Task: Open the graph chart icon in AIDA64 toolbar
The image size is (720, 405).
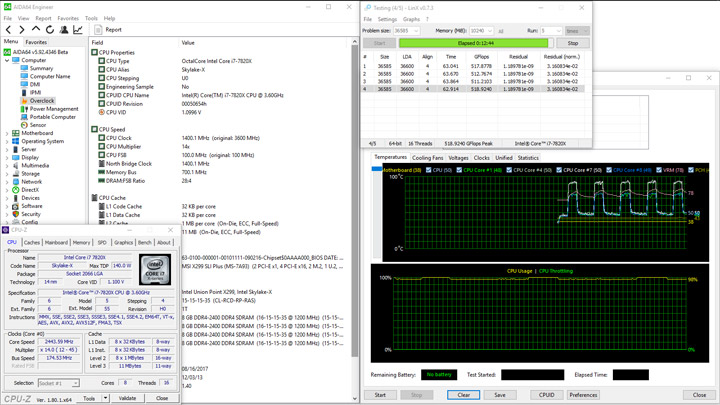Action: [x=78, y=30]
